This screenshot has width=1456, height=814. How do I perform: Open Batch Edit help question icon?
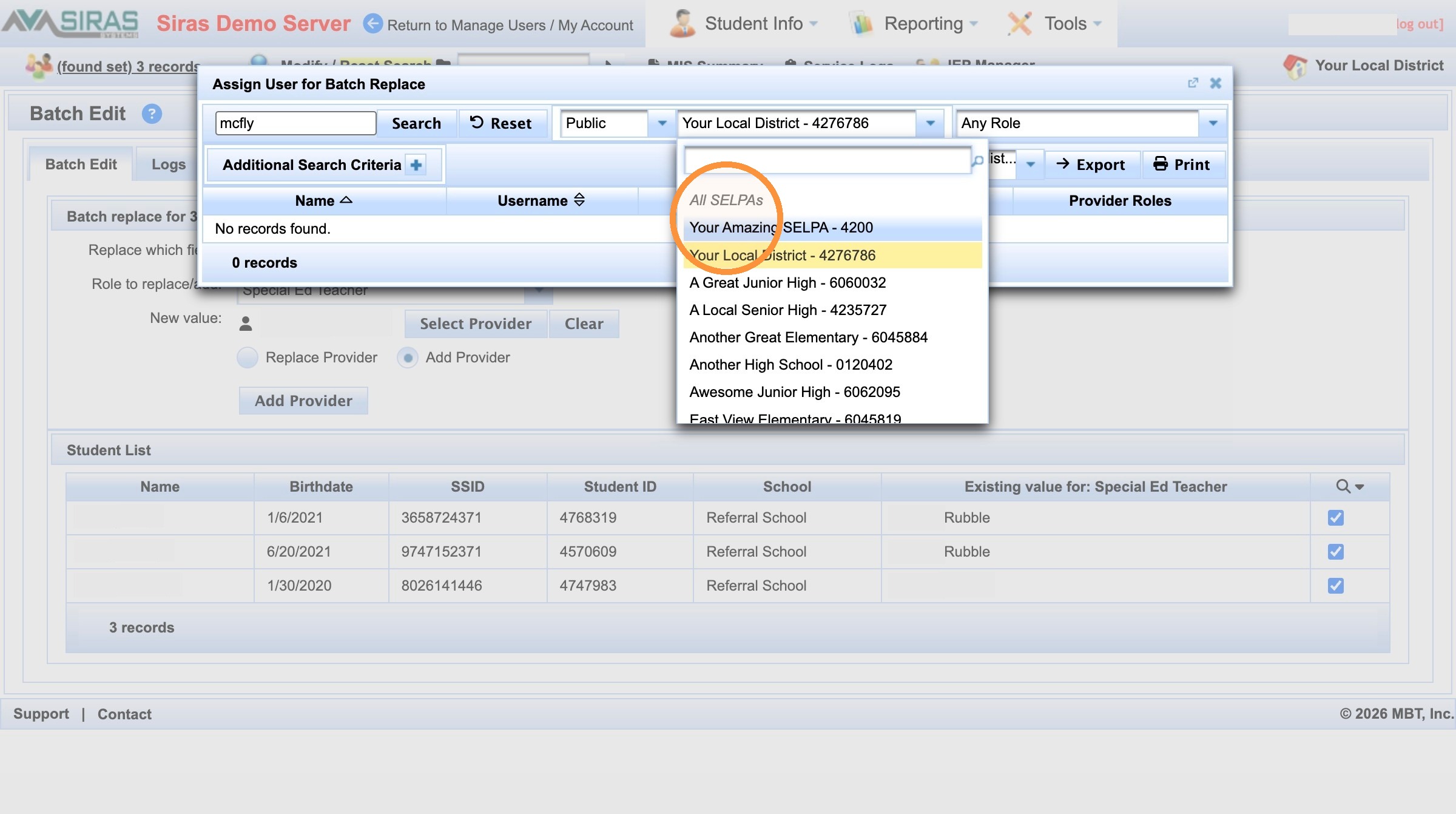coord(152,114)
